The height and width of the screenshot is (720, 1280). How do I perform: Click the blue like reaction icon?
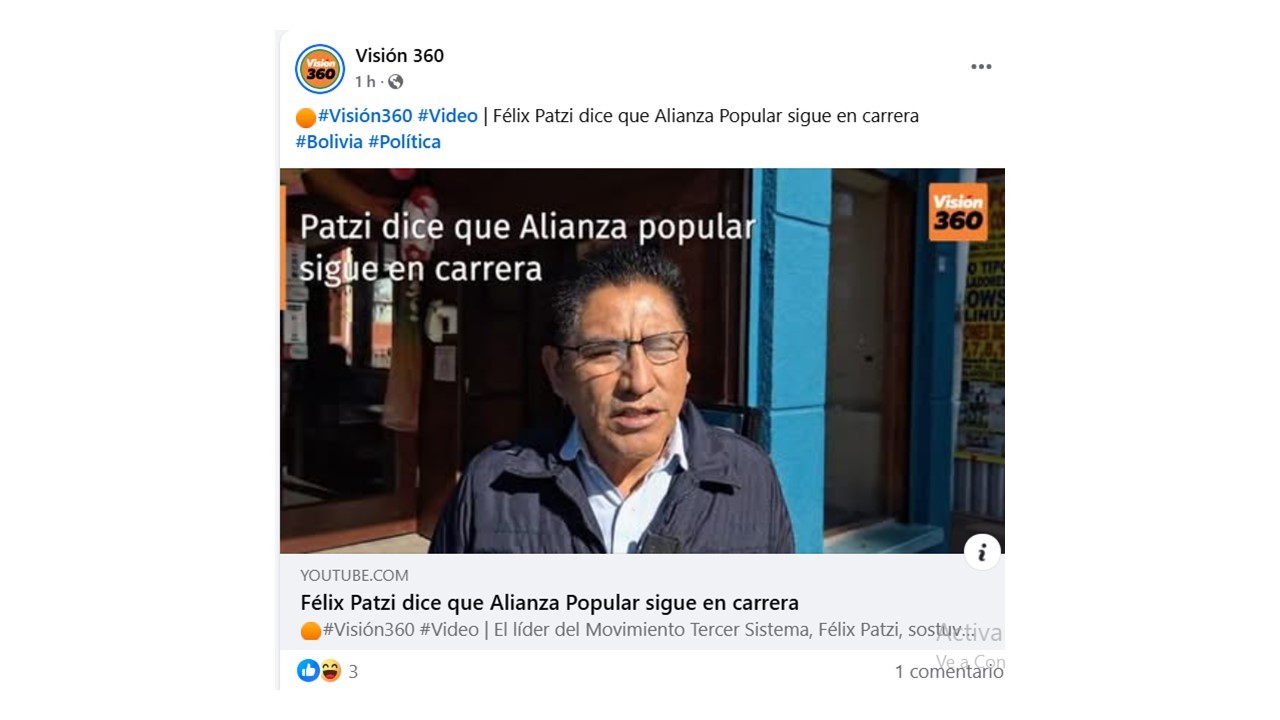tap(308, 671)
